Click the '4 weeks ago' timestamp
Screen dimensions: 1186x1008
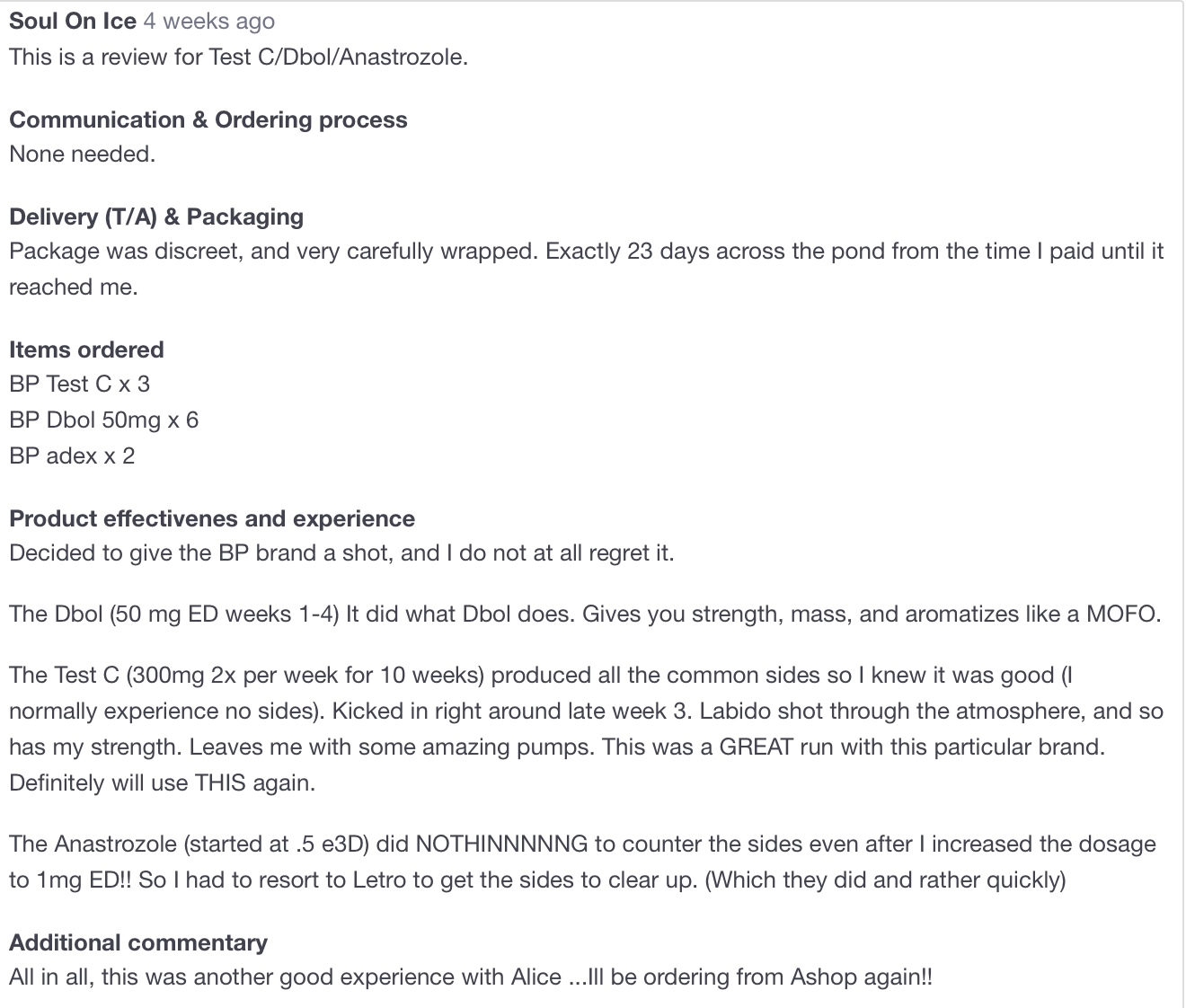[209, 21]
